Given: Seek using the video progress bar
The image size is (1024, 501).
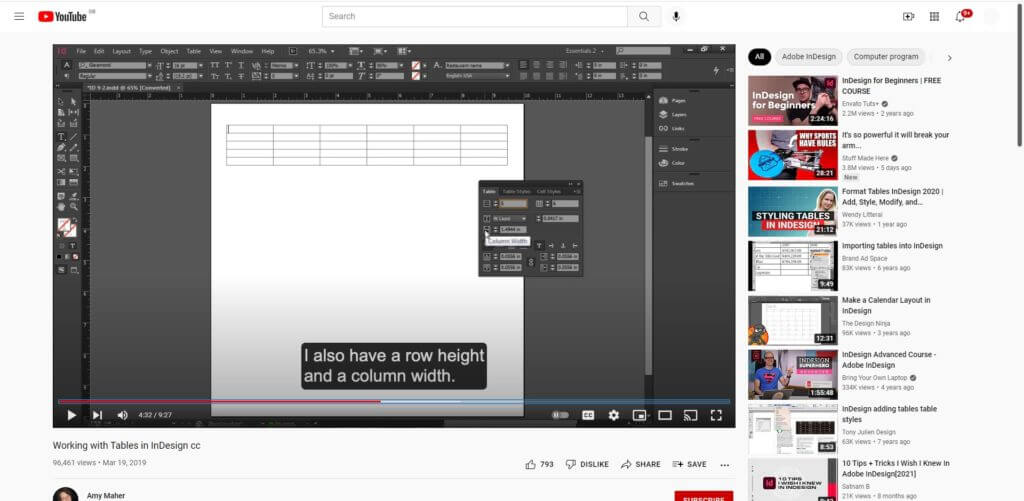Looking at the screenshot, I should coord(394,401).
